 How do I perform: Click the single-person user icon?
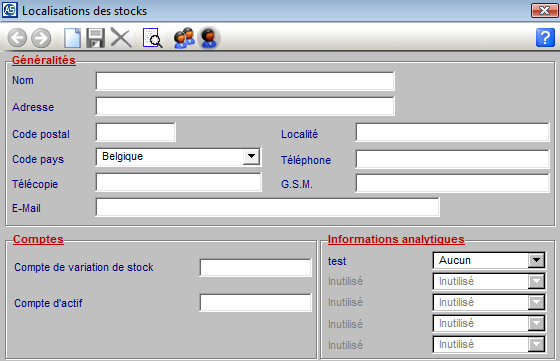tap(209, 38)
